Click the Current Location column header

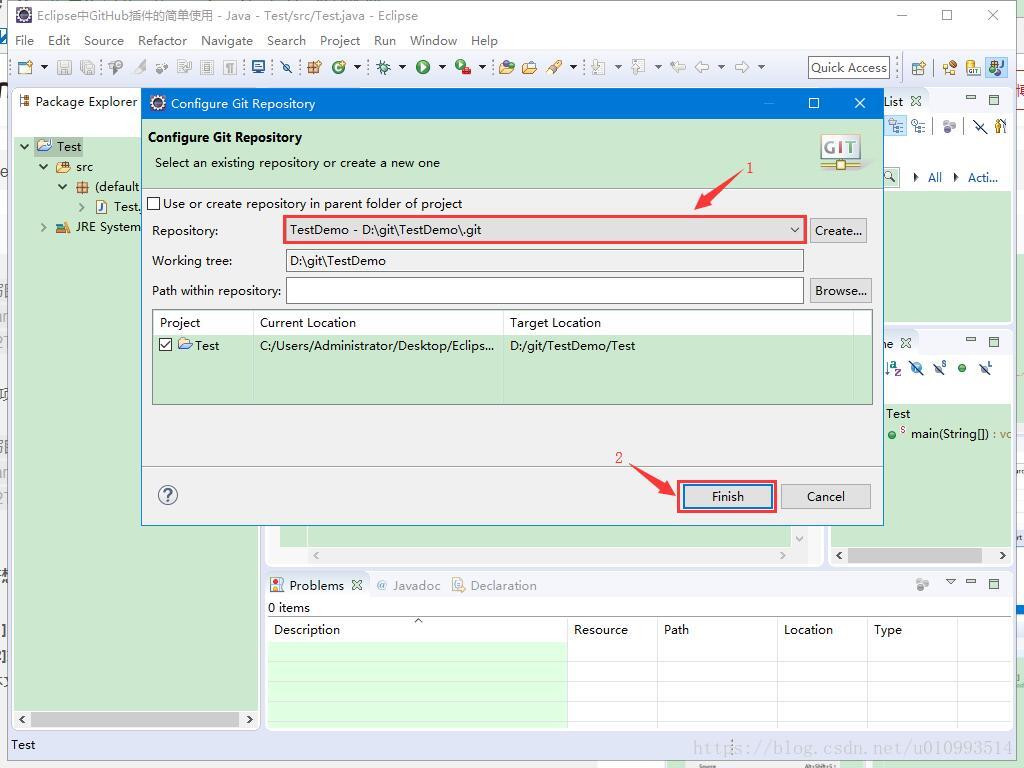coord(378,323)
